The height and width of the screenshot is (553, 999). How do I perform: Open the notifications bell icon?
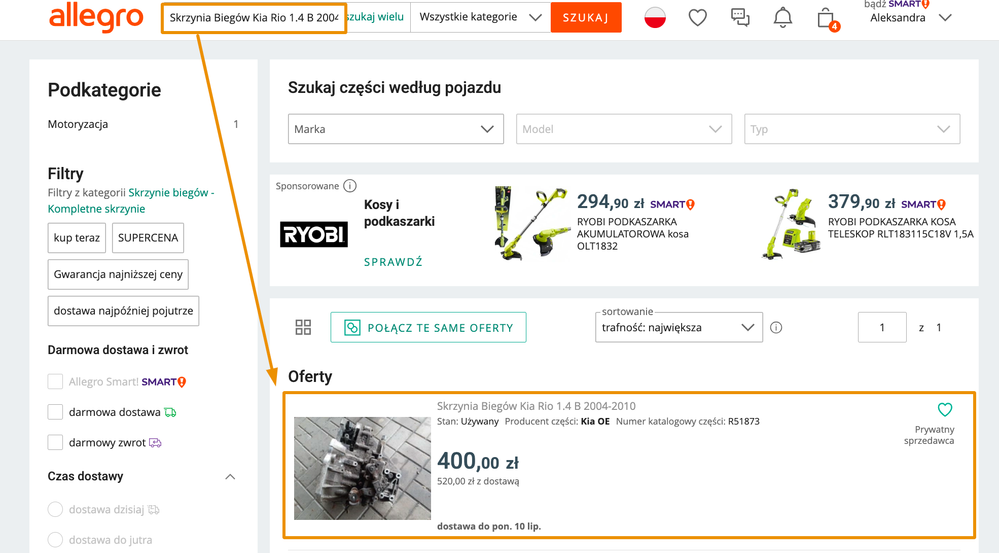(x=782, y=18)
